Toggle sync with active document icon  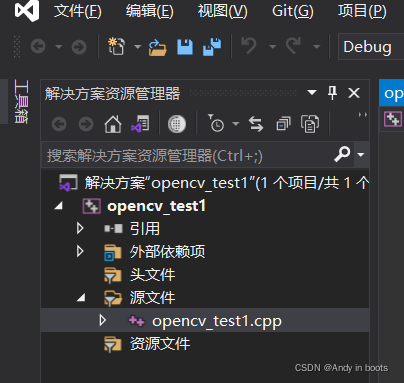[x=256, y=124]
